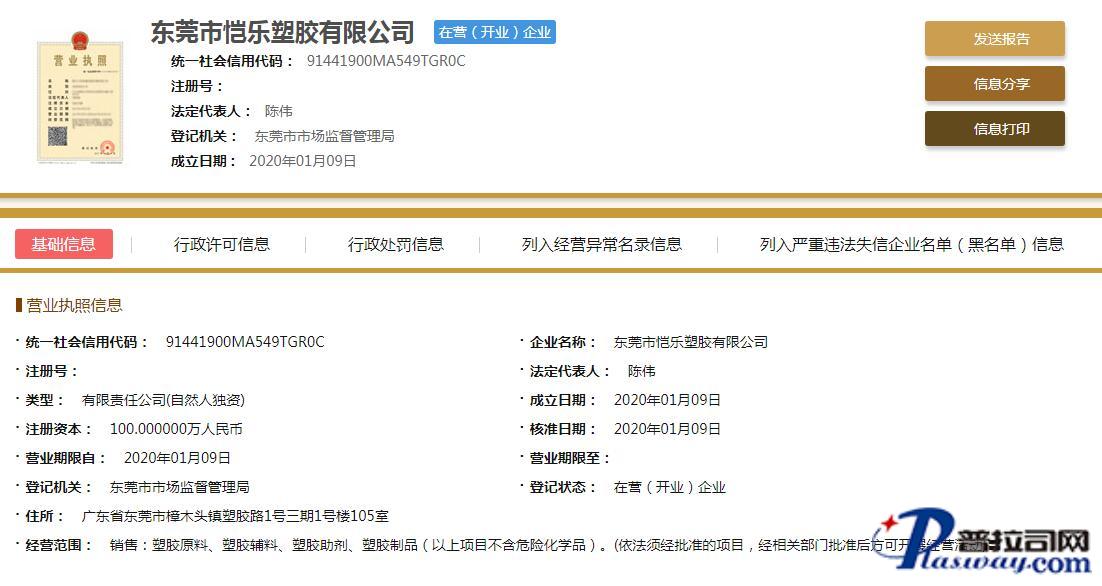Screen dimensions: 1102x586
Task: Click the 核准日期 value 2020年01月09日
Action: point(666,429)
